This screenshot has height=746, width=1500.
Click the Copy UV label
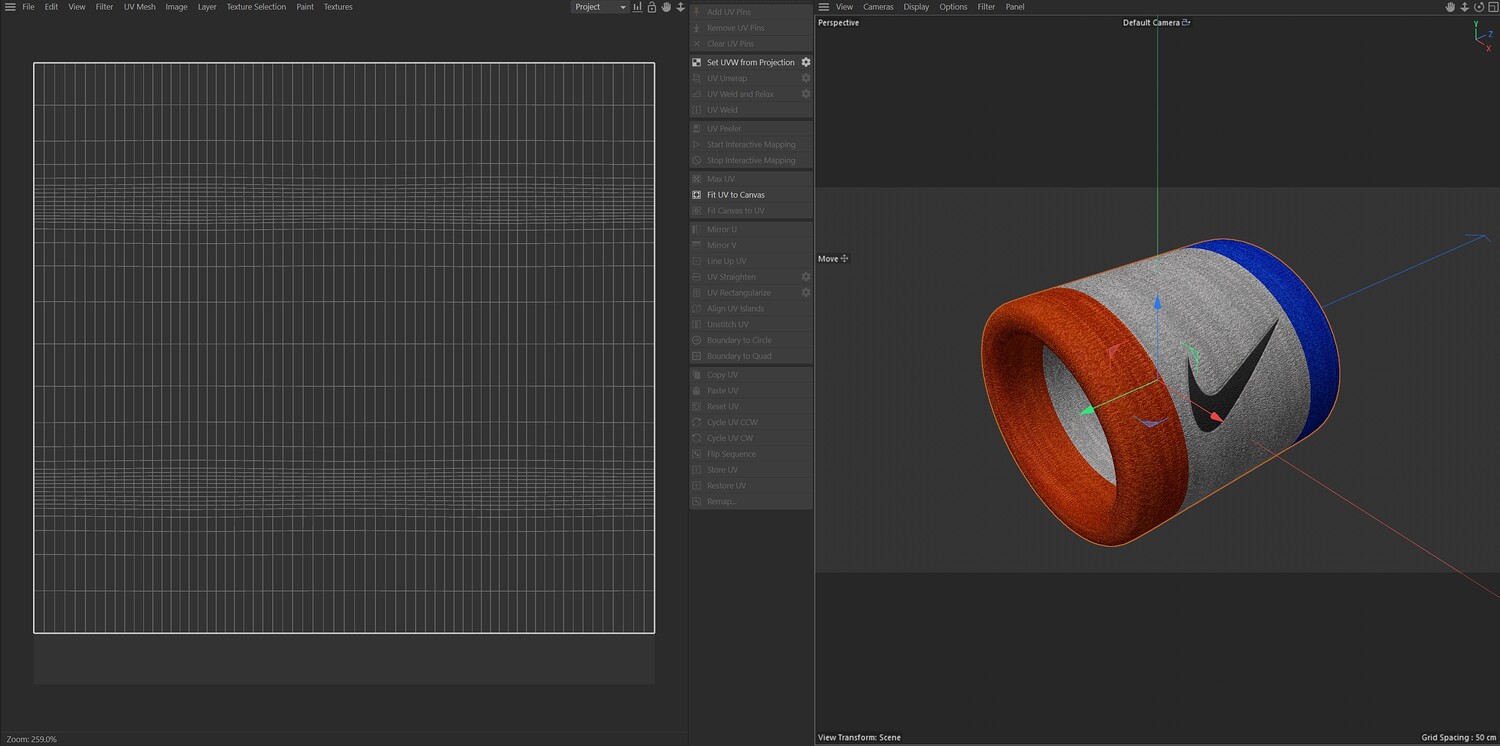(722, 375)
